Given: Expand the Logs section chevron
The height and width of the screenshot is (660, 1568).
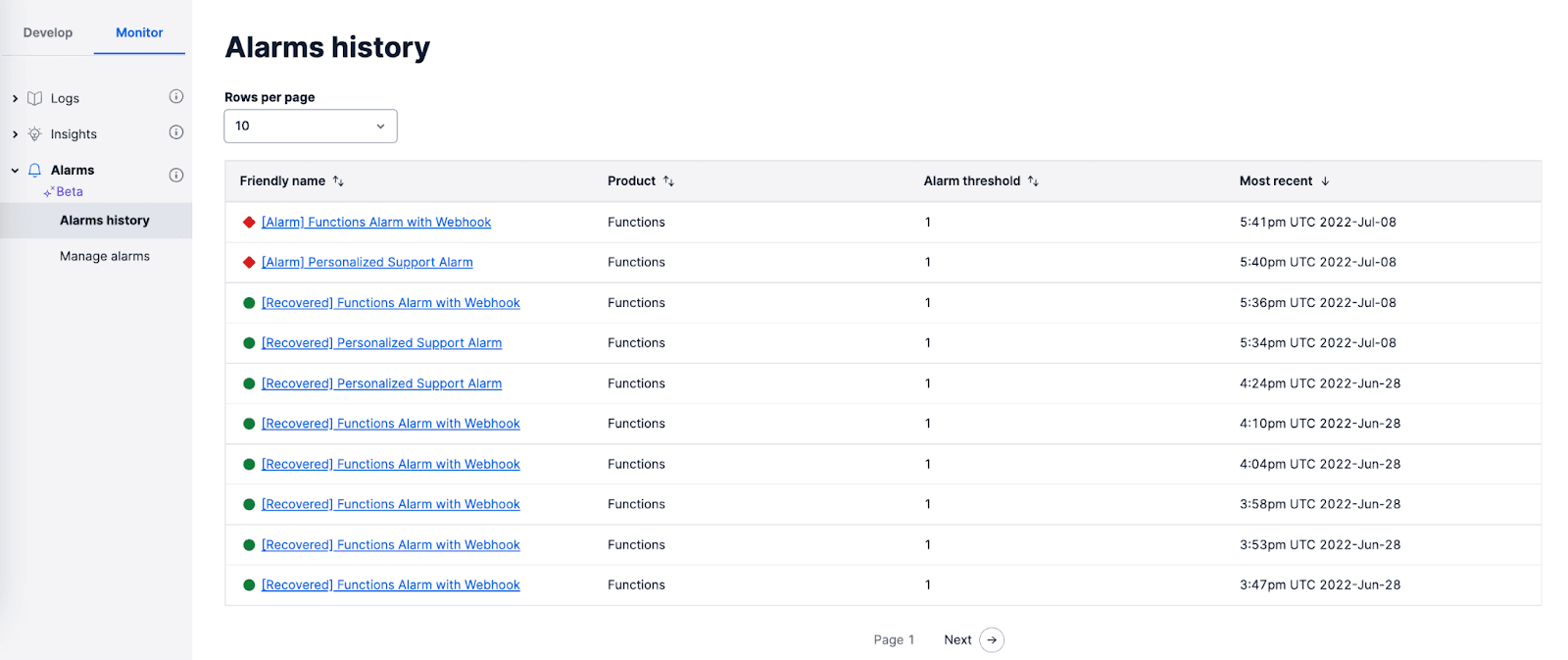Looking at the screenshot, I should 15,98.
